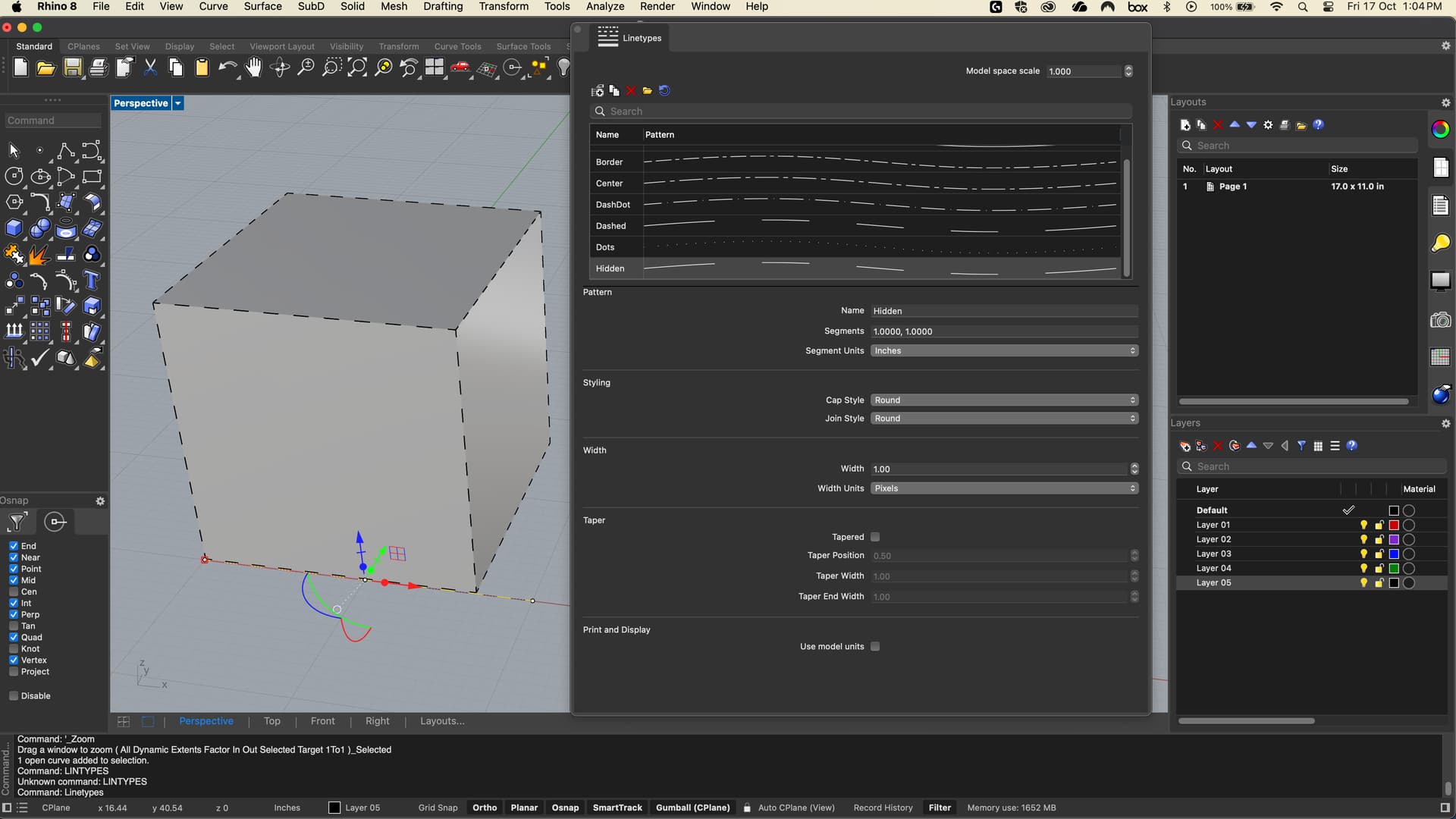Screen dimensions: 1456x819
Task: Click the Four Viewports layout icon
Action: tap(434, 68)
